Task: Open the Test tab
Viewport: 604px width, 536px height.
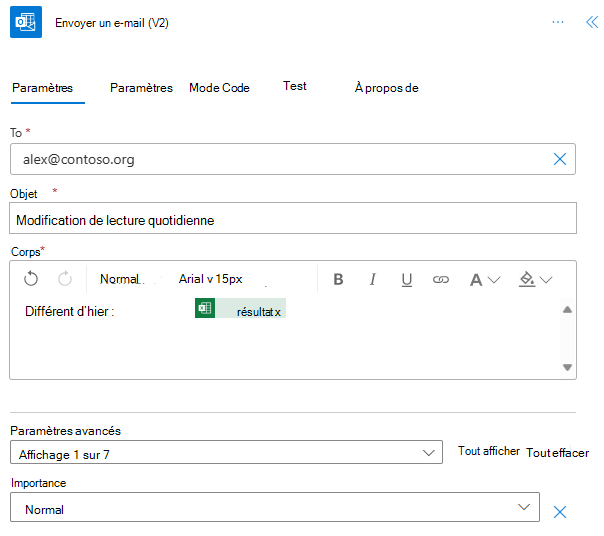Action: click(295, 86)
